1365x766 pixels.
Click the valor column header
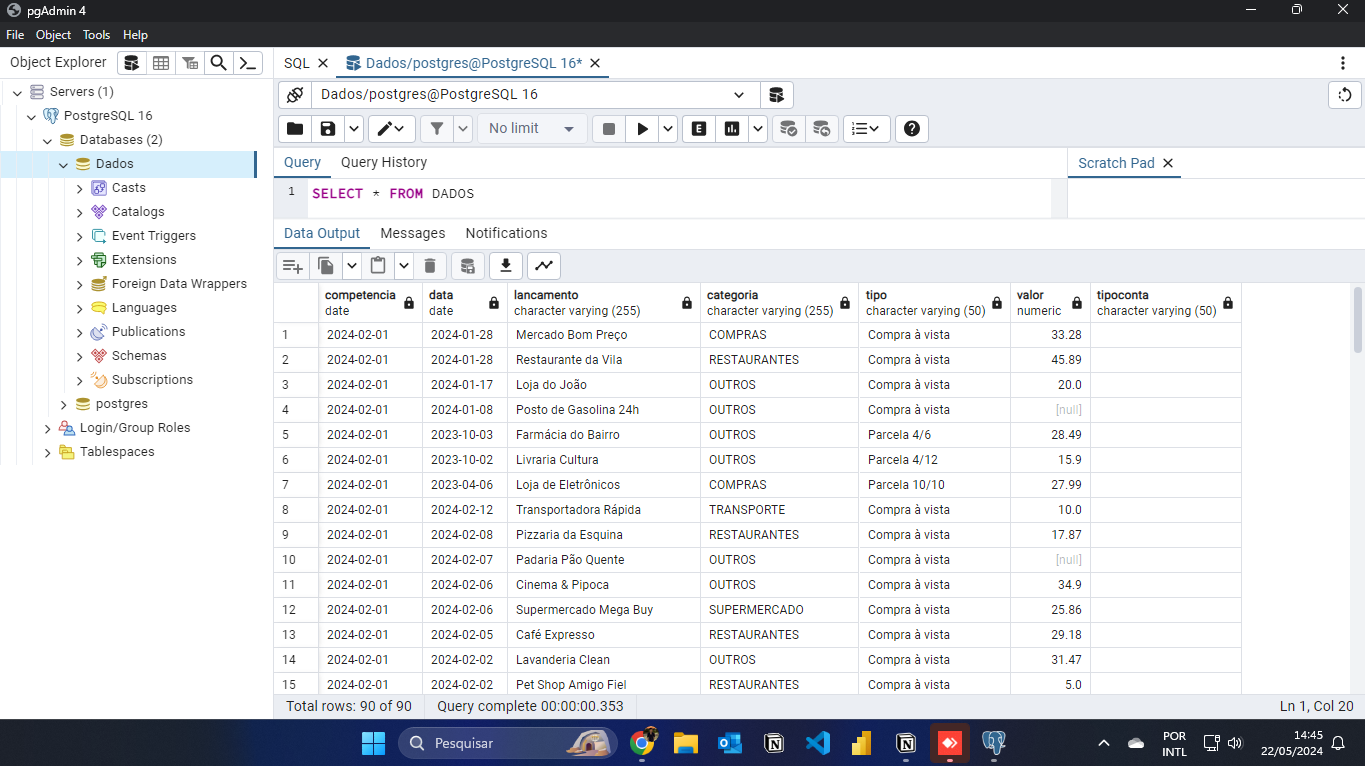coord(1050,303)
